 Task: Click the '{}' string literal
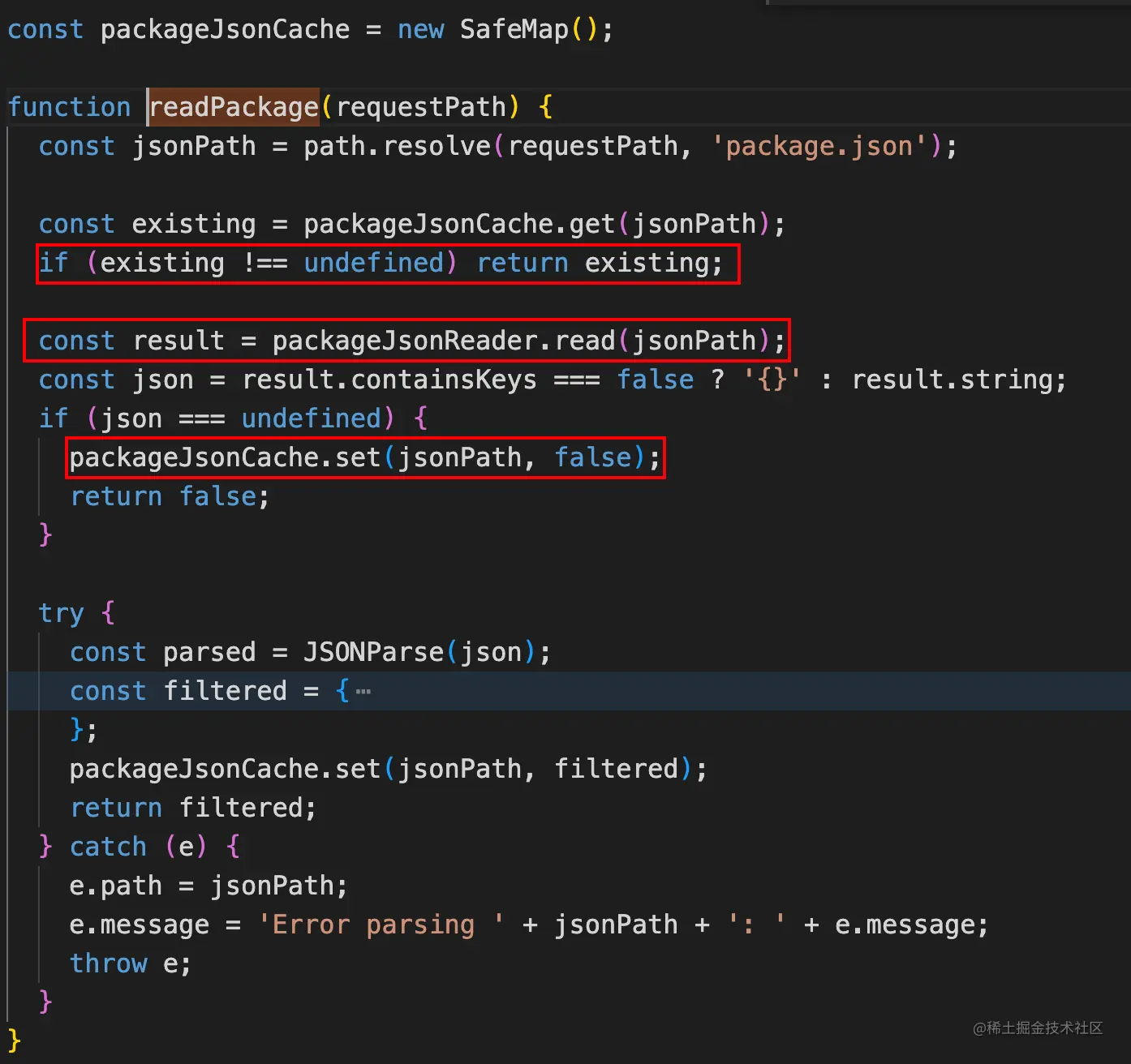772,380
